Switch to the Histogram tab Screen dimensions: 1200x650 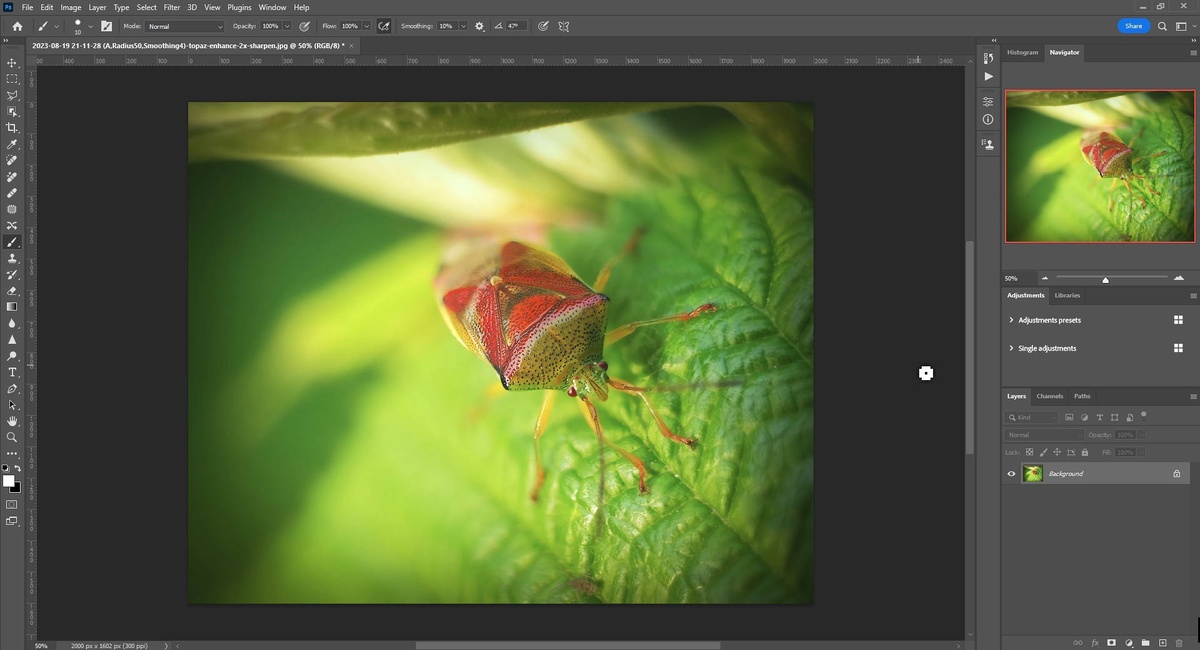coord(1022,52)
